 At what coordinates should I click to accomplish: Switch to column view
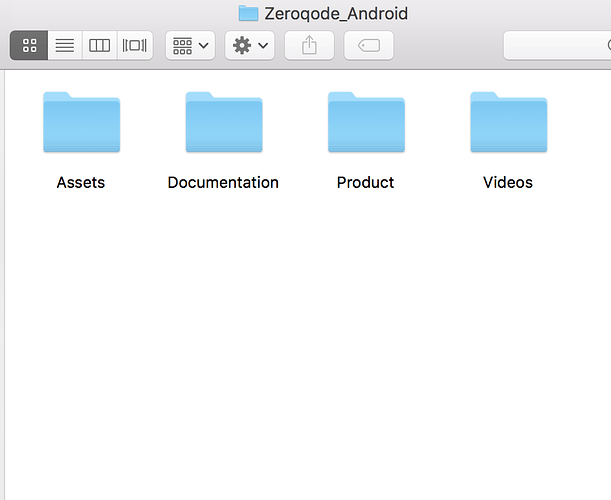[99, 45]
